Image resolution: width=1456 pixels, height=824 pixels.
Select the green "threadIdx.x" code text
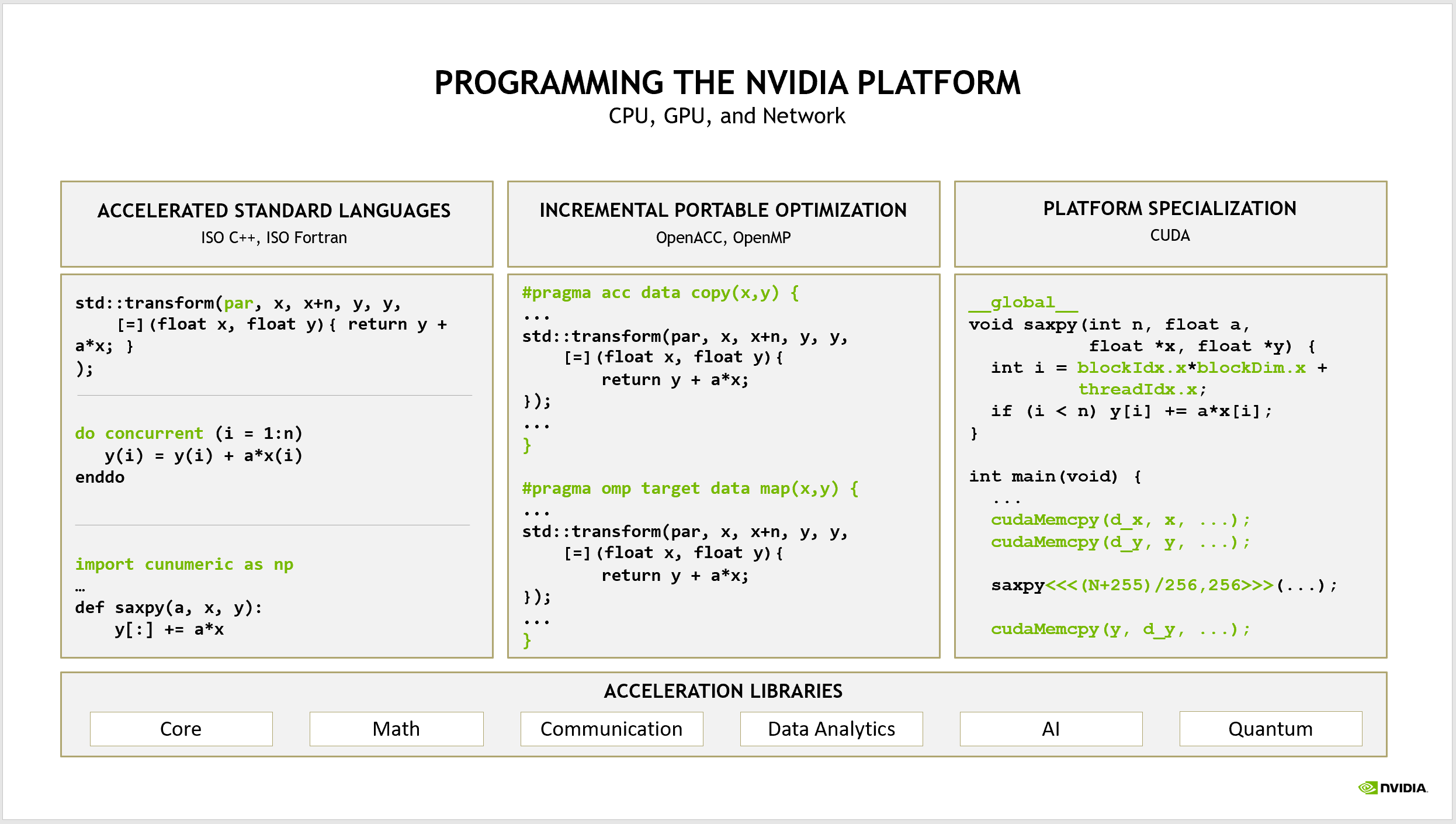point(1138,389)
